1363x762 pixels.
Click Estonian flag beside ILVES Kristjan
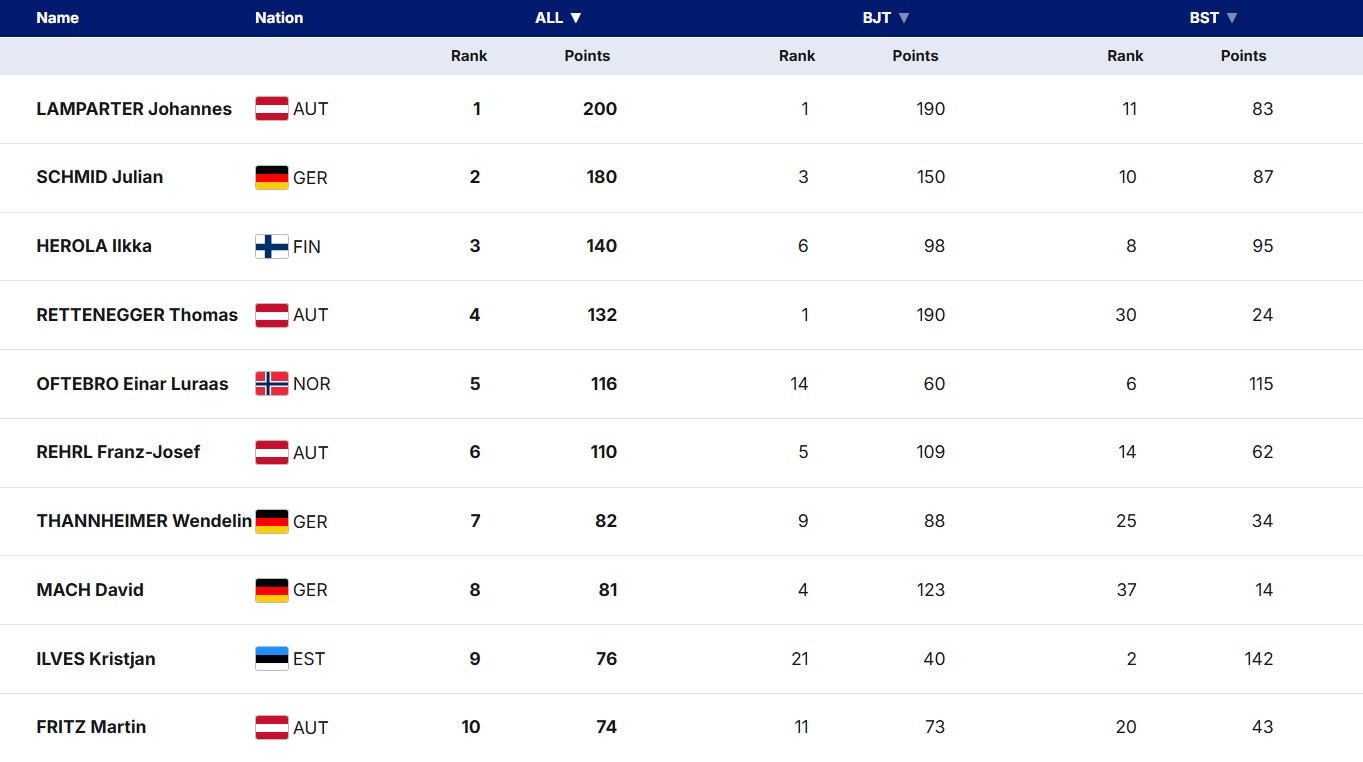(272, 659)
